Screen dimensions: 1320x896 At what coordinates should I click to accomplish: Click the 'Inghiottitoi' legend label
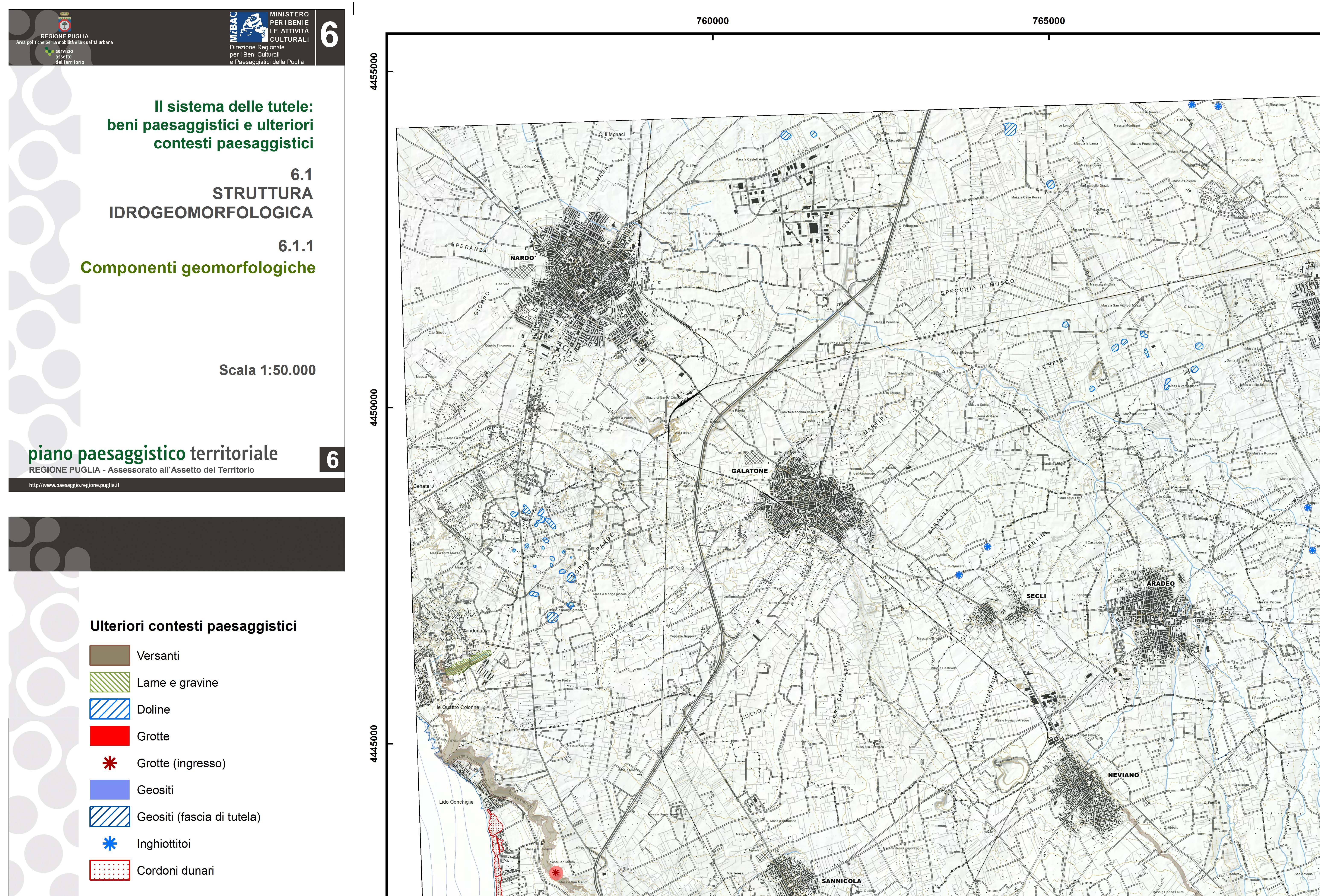pos(164,844)
